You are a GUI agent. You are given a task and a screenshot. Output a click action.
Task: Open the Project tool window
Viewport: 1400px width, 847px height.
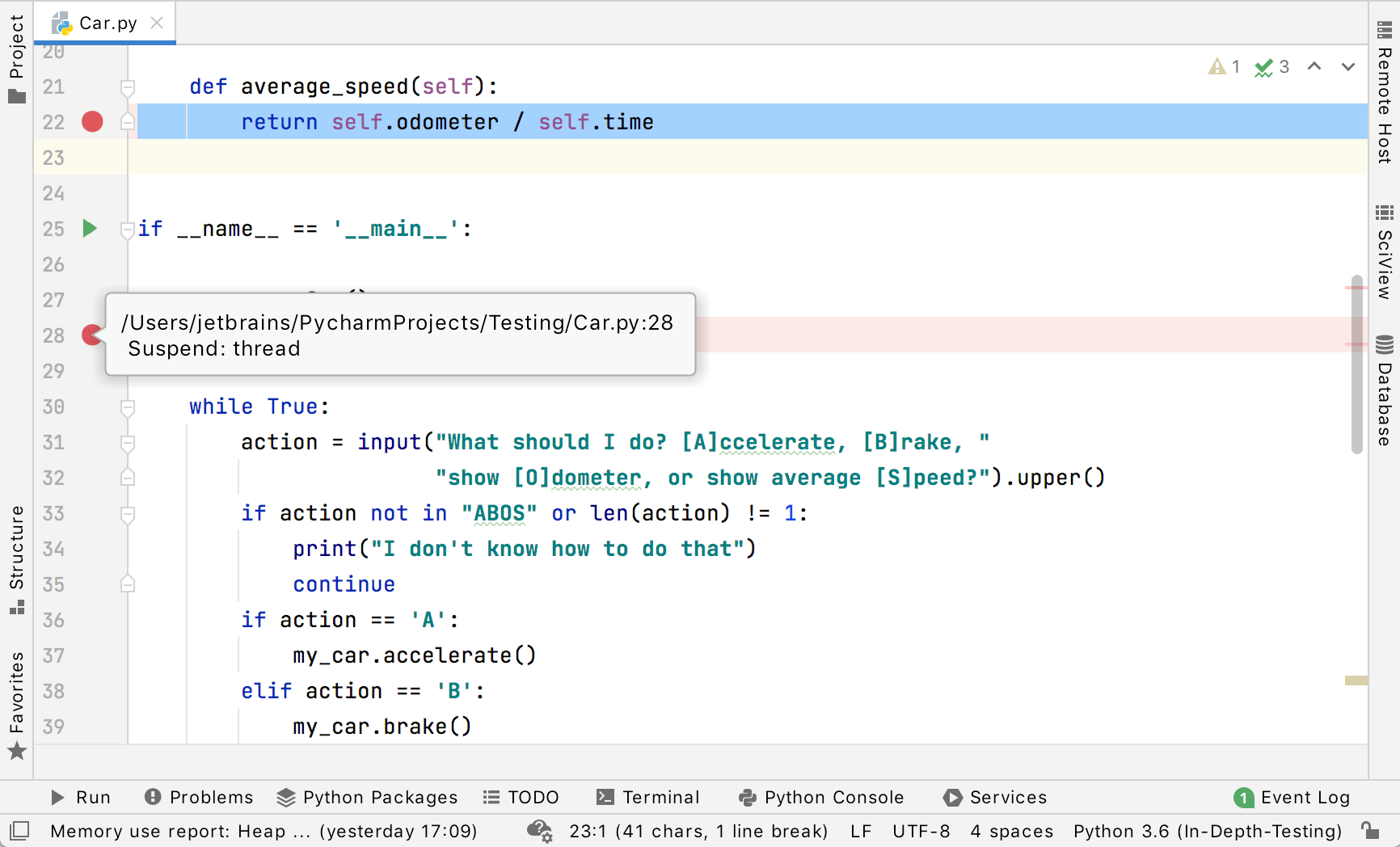point(16,58)
